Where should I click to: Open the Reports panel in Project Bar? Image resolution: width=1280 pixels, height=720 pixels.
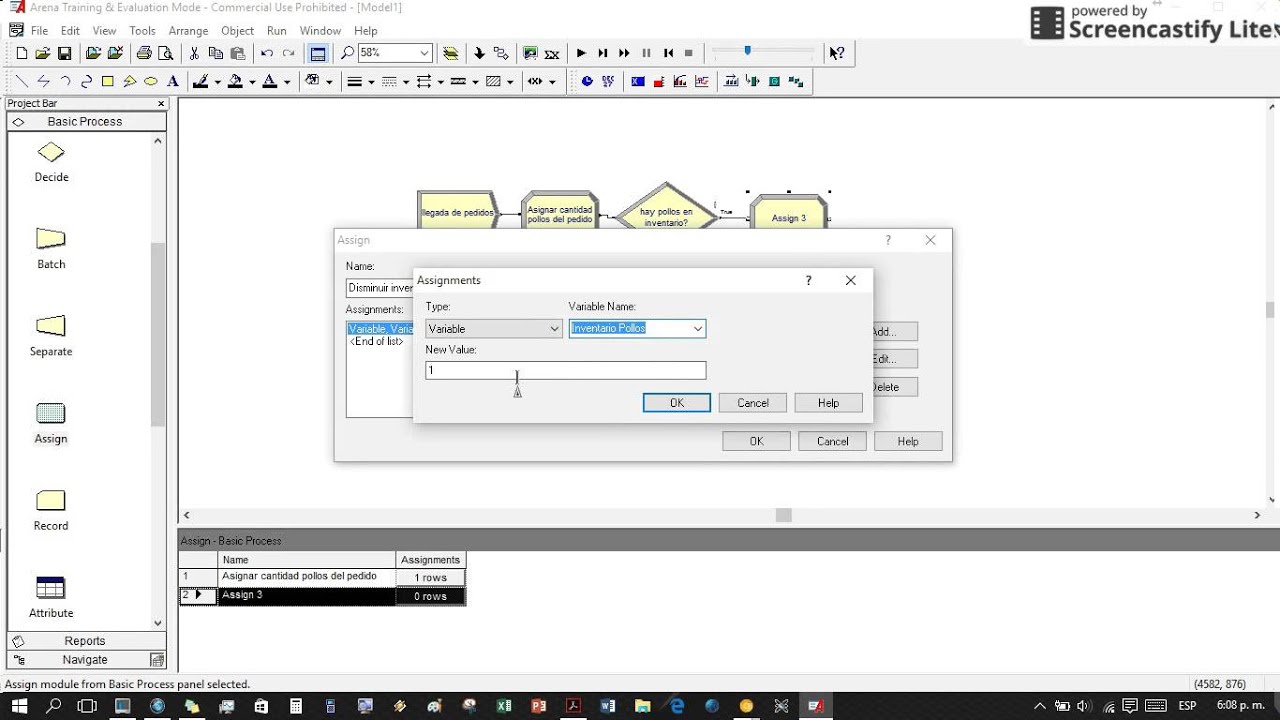(x=86, y=641)
